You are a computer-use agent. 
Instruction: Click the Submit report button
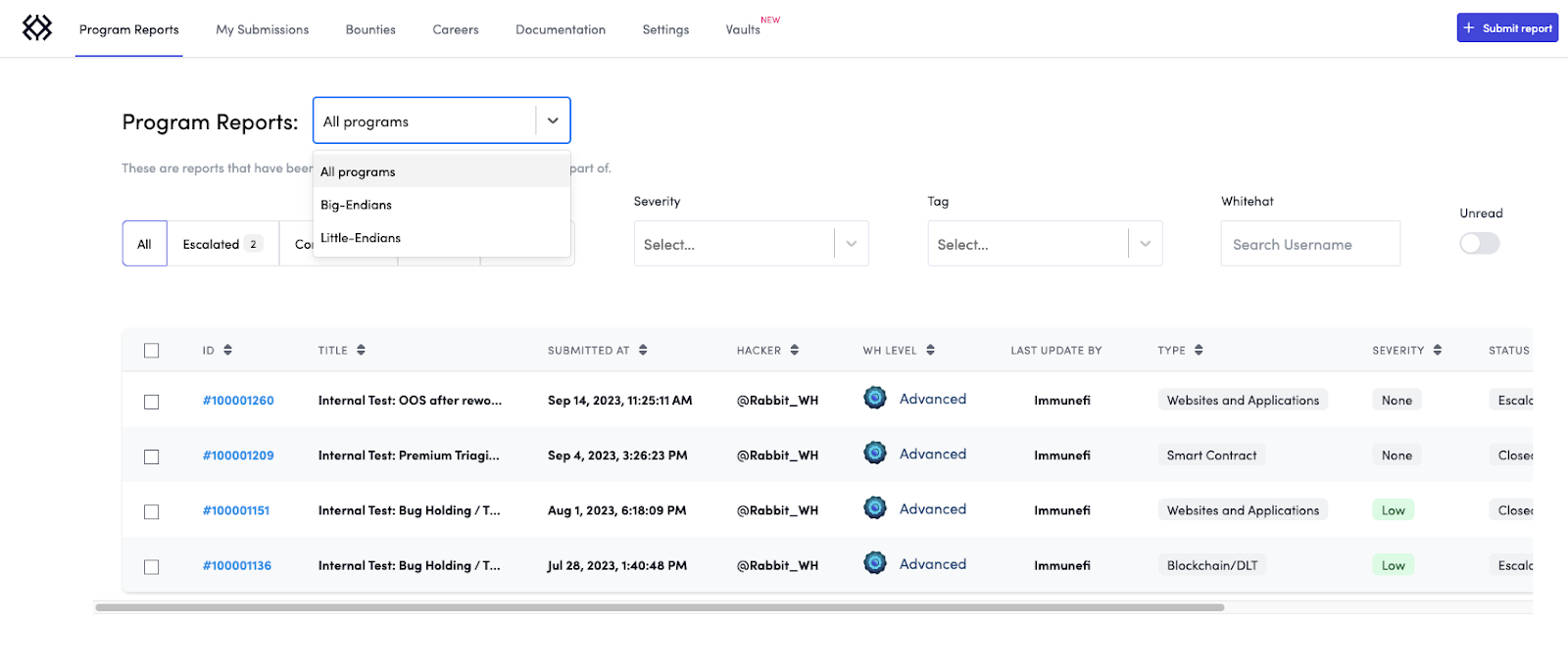click(1507, 27)
